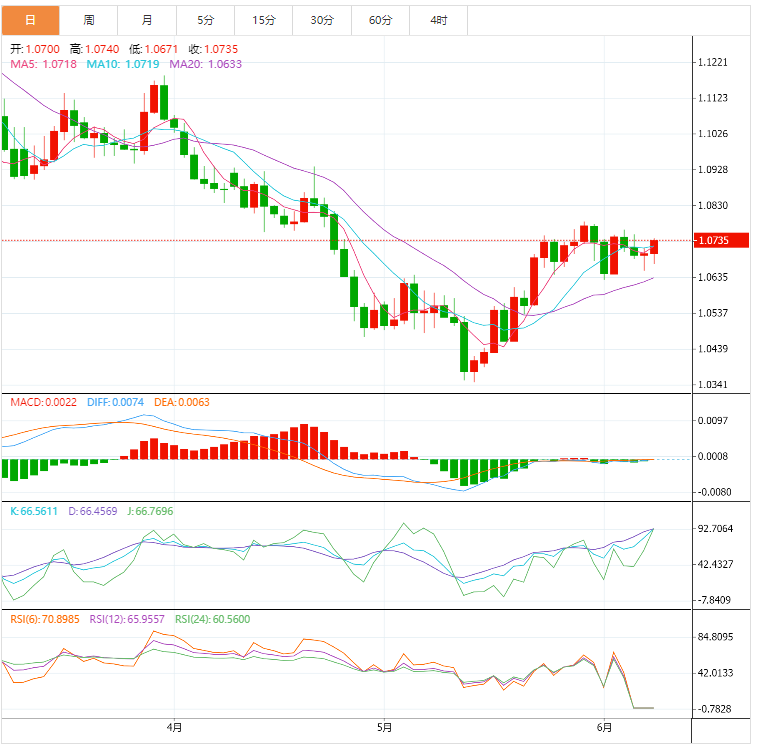The width and height of the screenshot is (757, 751).
Task: Click the latest red candlestick
Action: 654,247
